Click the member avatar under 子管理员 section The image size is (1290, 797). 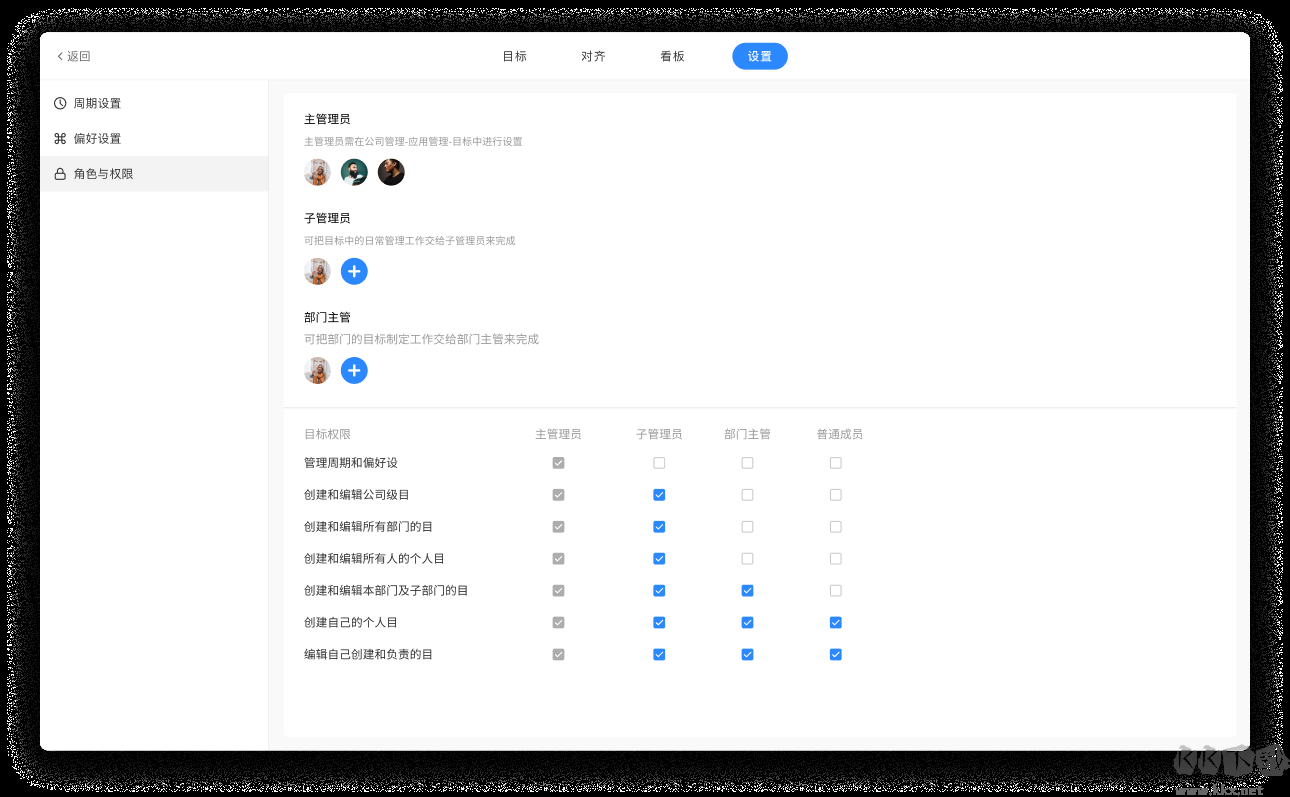coord(317,271)
